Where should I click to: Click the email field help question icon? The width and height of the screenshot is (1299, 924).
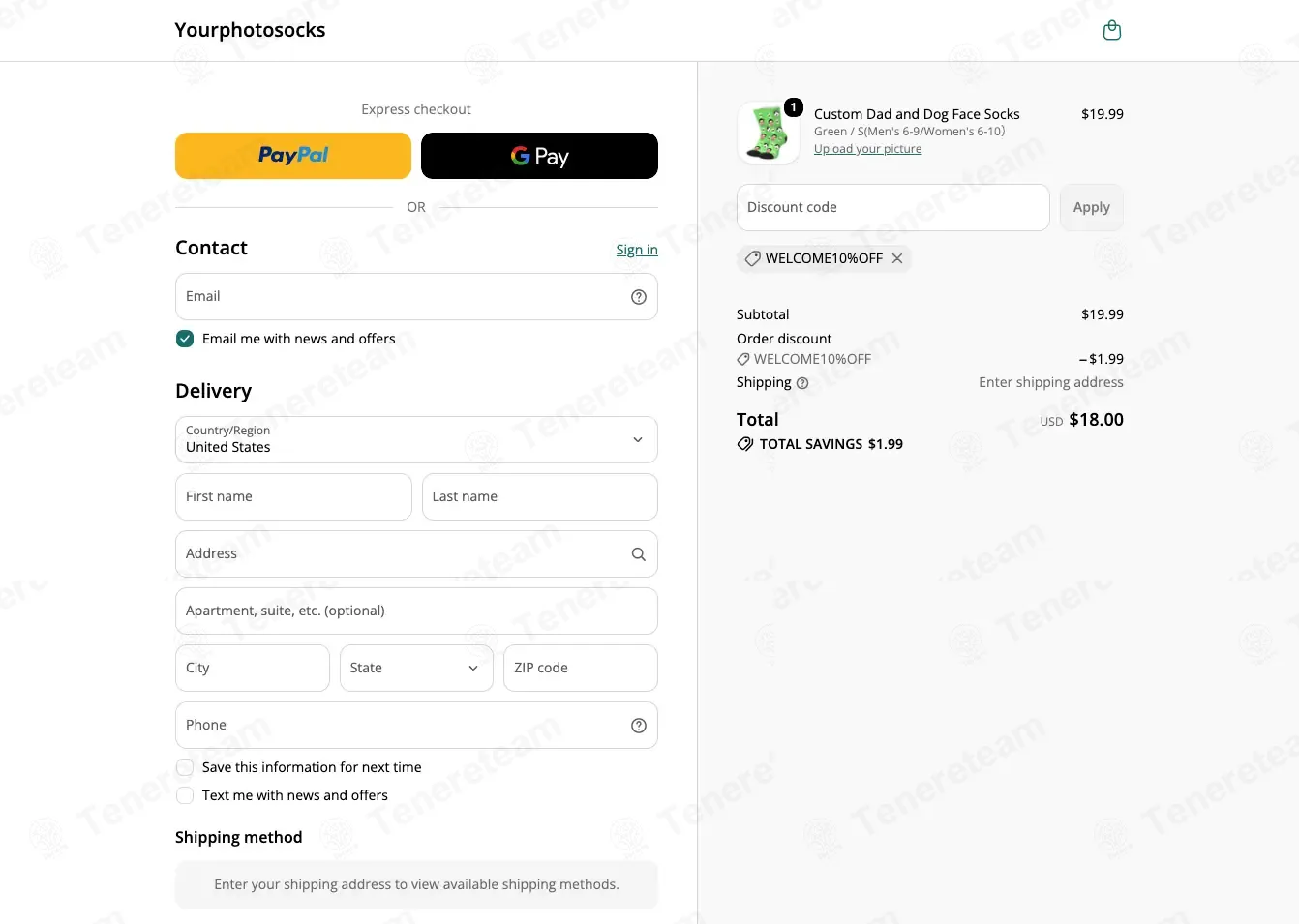click(639, 297)
